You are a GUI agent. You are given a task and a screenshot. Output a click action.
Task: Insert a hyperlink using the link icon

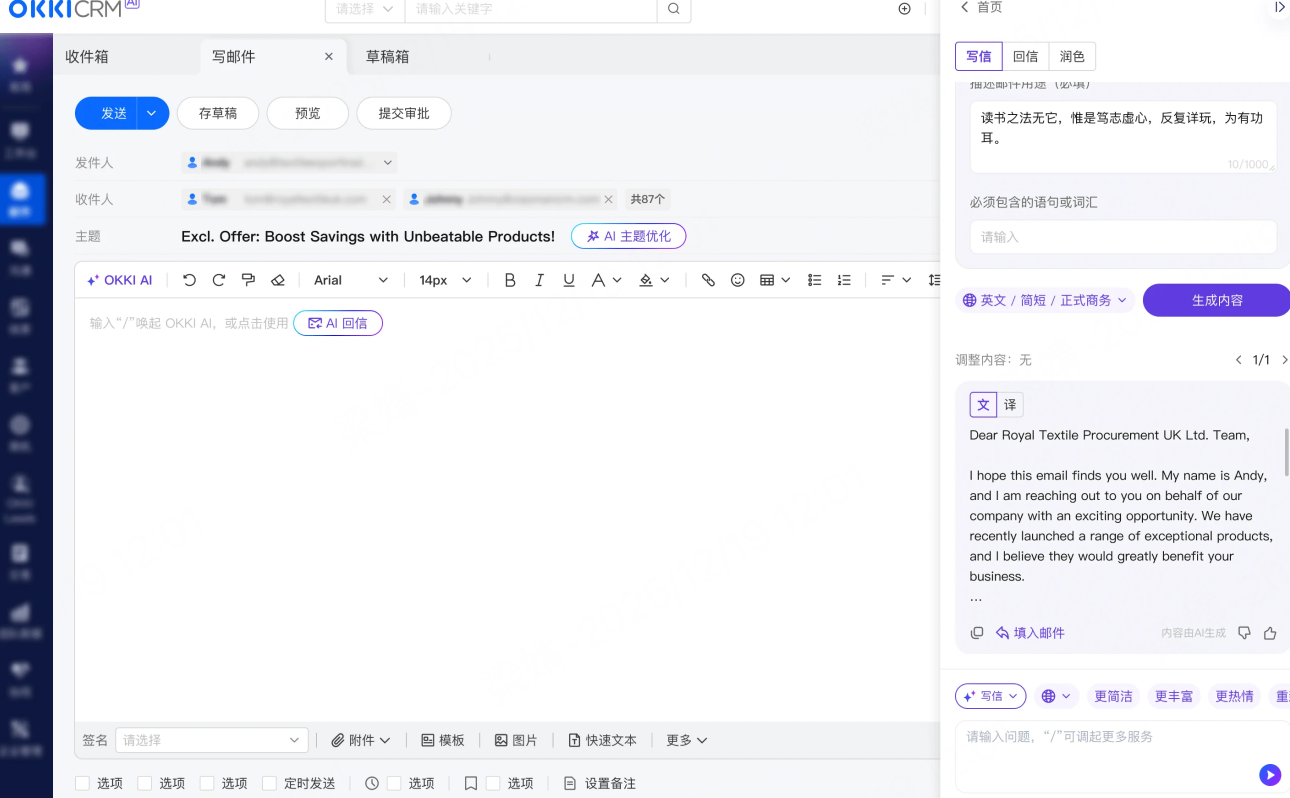[x=708, y=280]
